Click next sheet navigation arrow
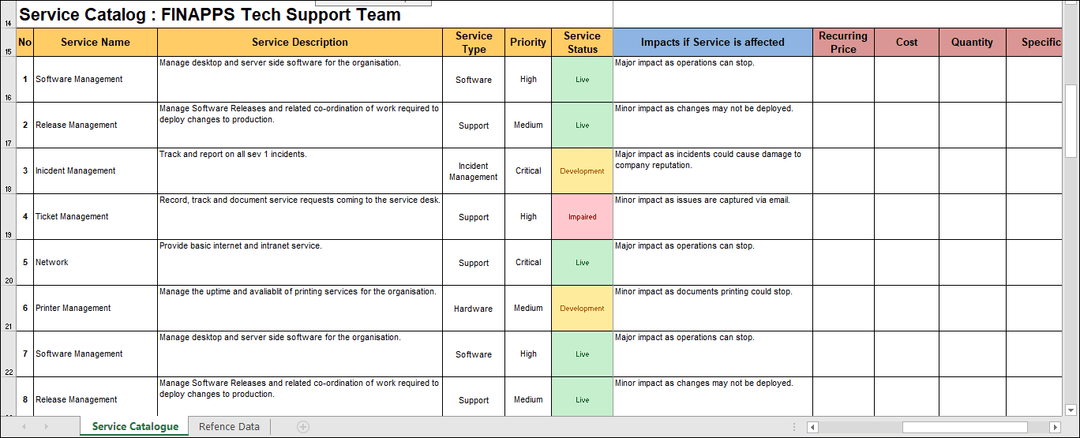This screenshot has width=1080, height=438. (47, 427)
